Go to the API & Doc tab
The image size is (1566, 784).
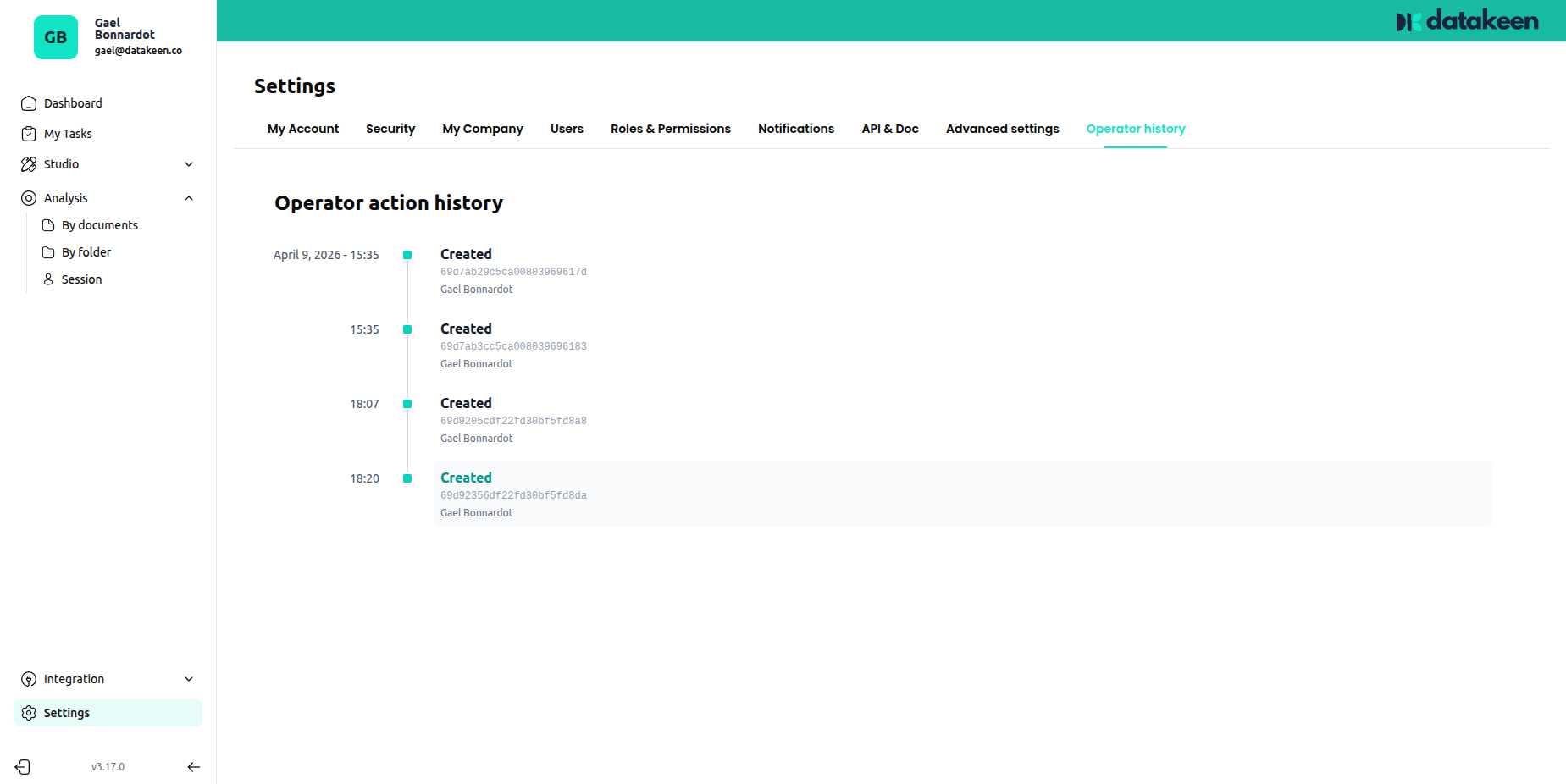tap(889, 129)
